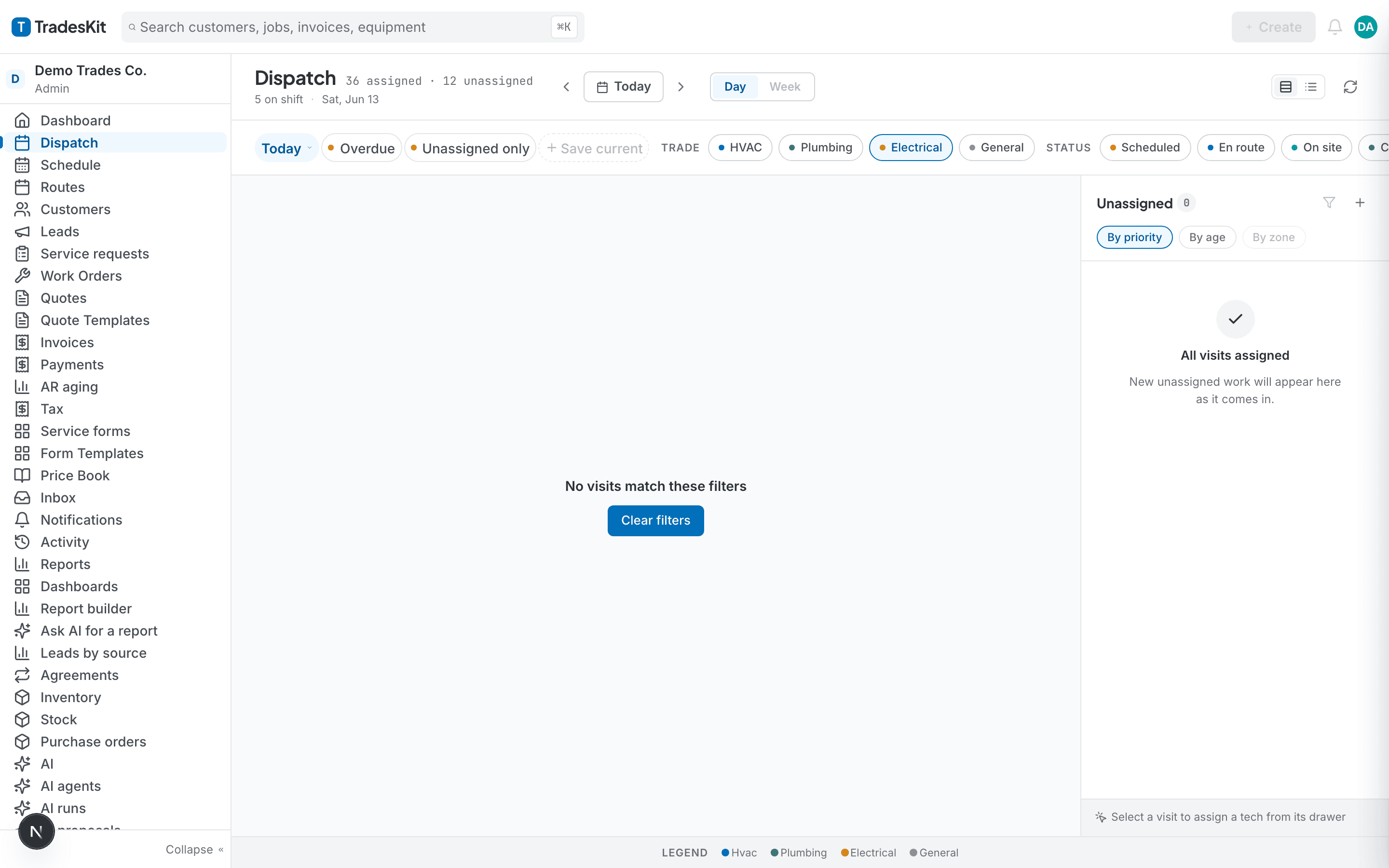Open AI agents in sidebar

coord(115,786)
